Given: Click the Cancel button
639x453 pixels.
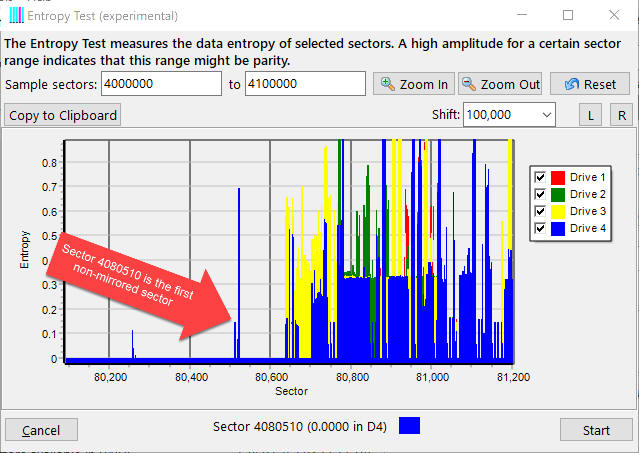Looking at the screenshot, I should (41, 430).
